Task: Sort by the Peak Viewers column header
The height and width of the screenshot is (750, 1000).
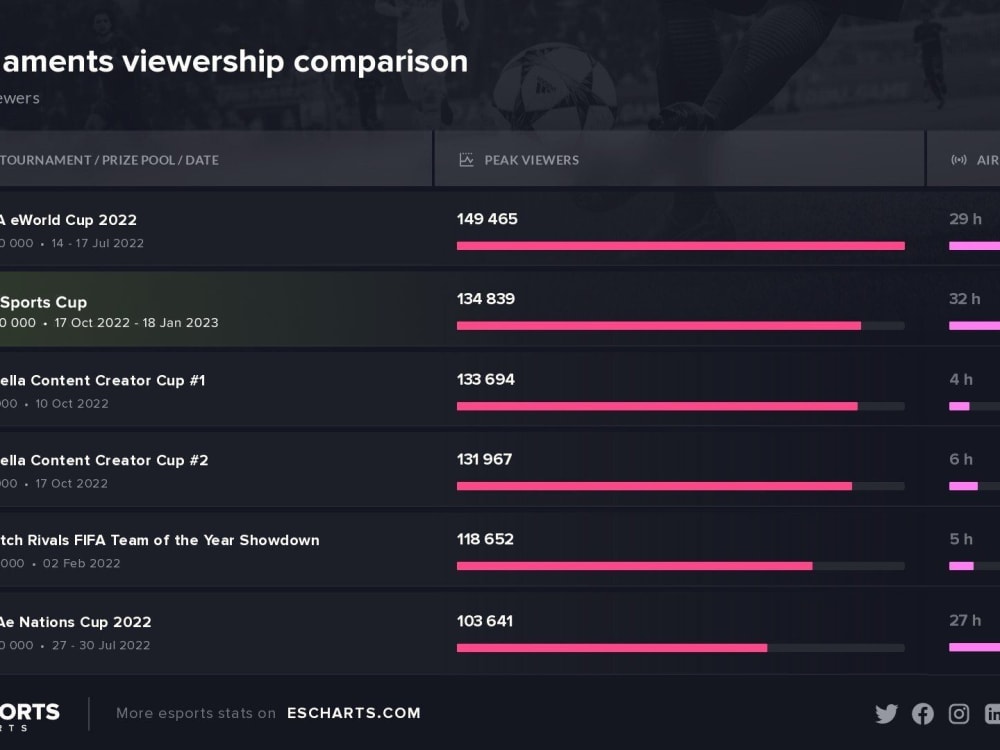Action: 531,160
